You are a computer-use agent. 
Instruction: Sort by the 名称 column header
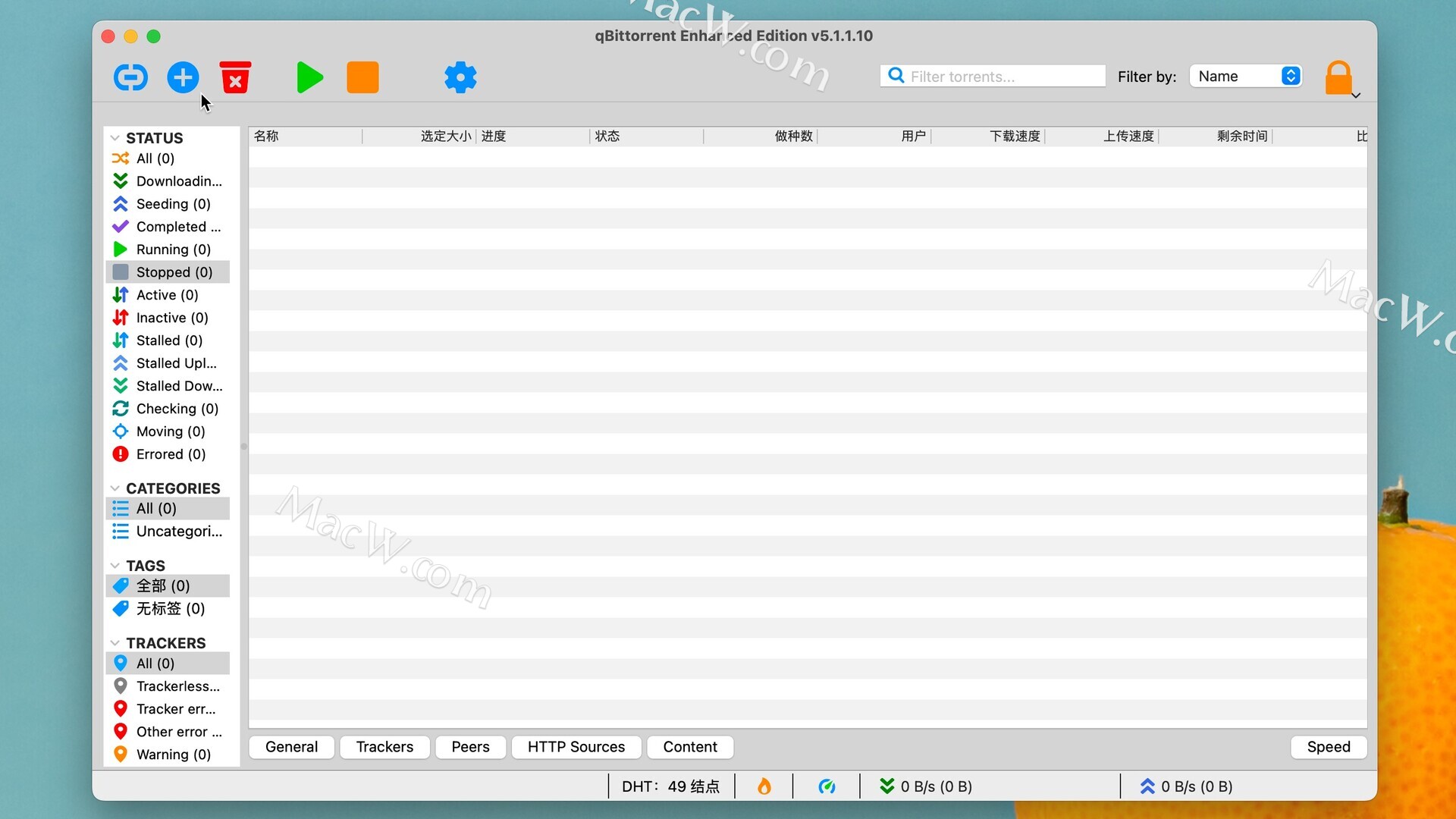306,136
